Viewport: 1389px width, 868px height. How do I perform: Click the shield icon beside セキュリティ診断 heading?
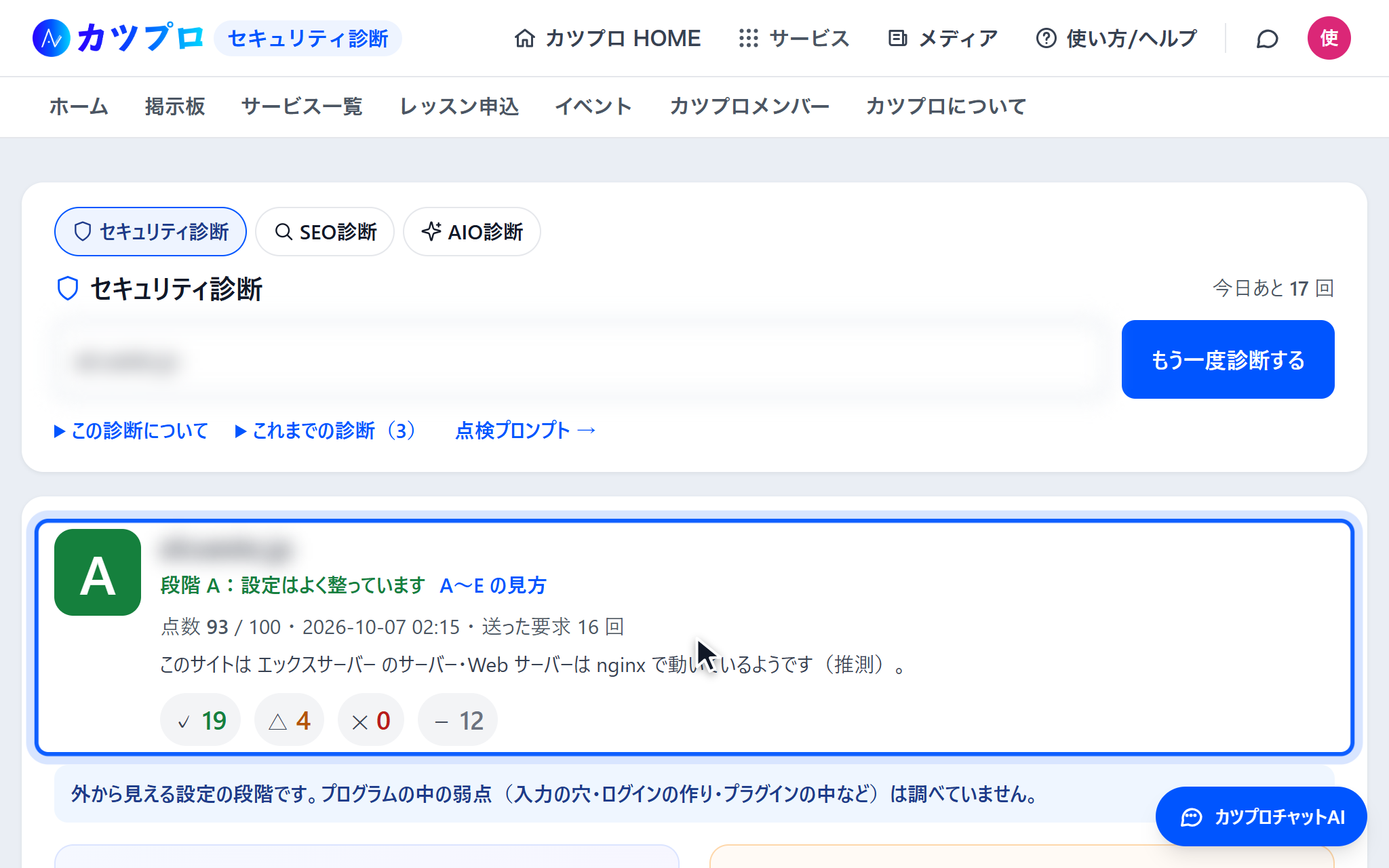pyautogui.click(x=68, y=288)
